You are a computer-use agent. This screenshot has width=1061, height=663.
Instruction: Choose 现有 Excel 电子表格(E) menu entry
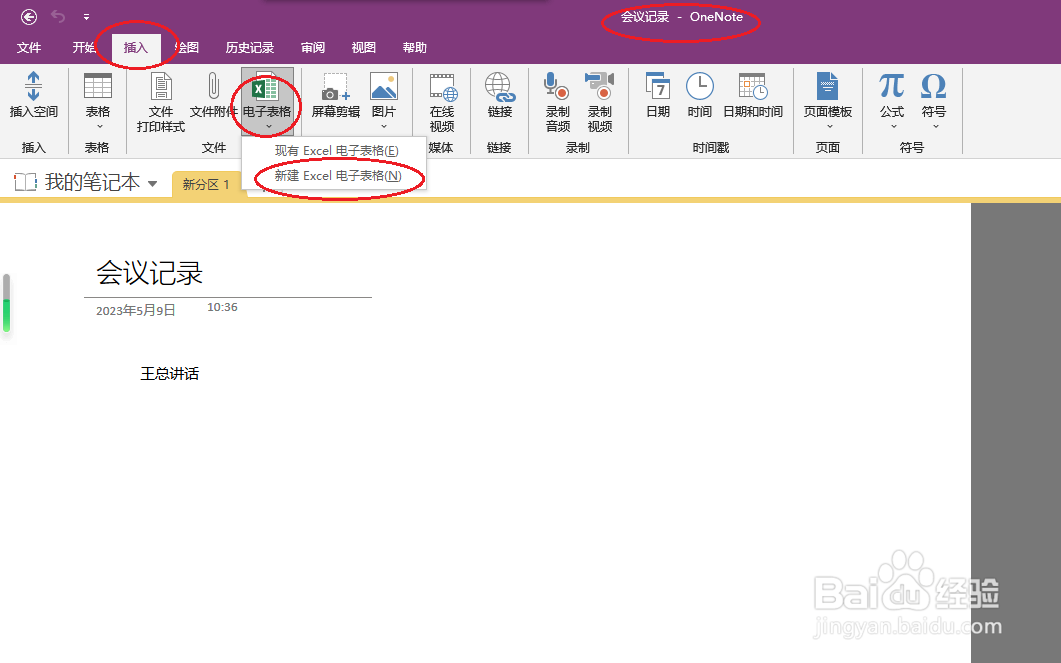pos(336,151)
